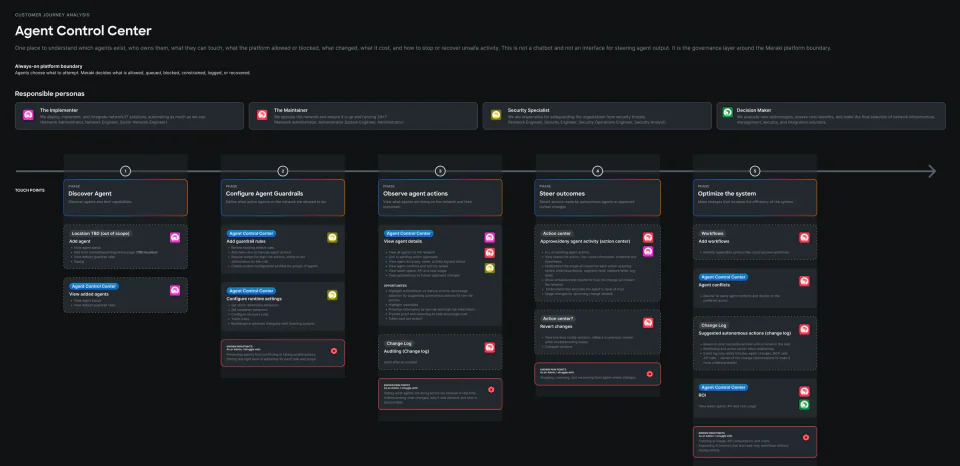Click the red icon on Approve/deny agent activity card
The height and width of the screenshot is (466, 960).
pyautogui.click(x=648, y=238)
